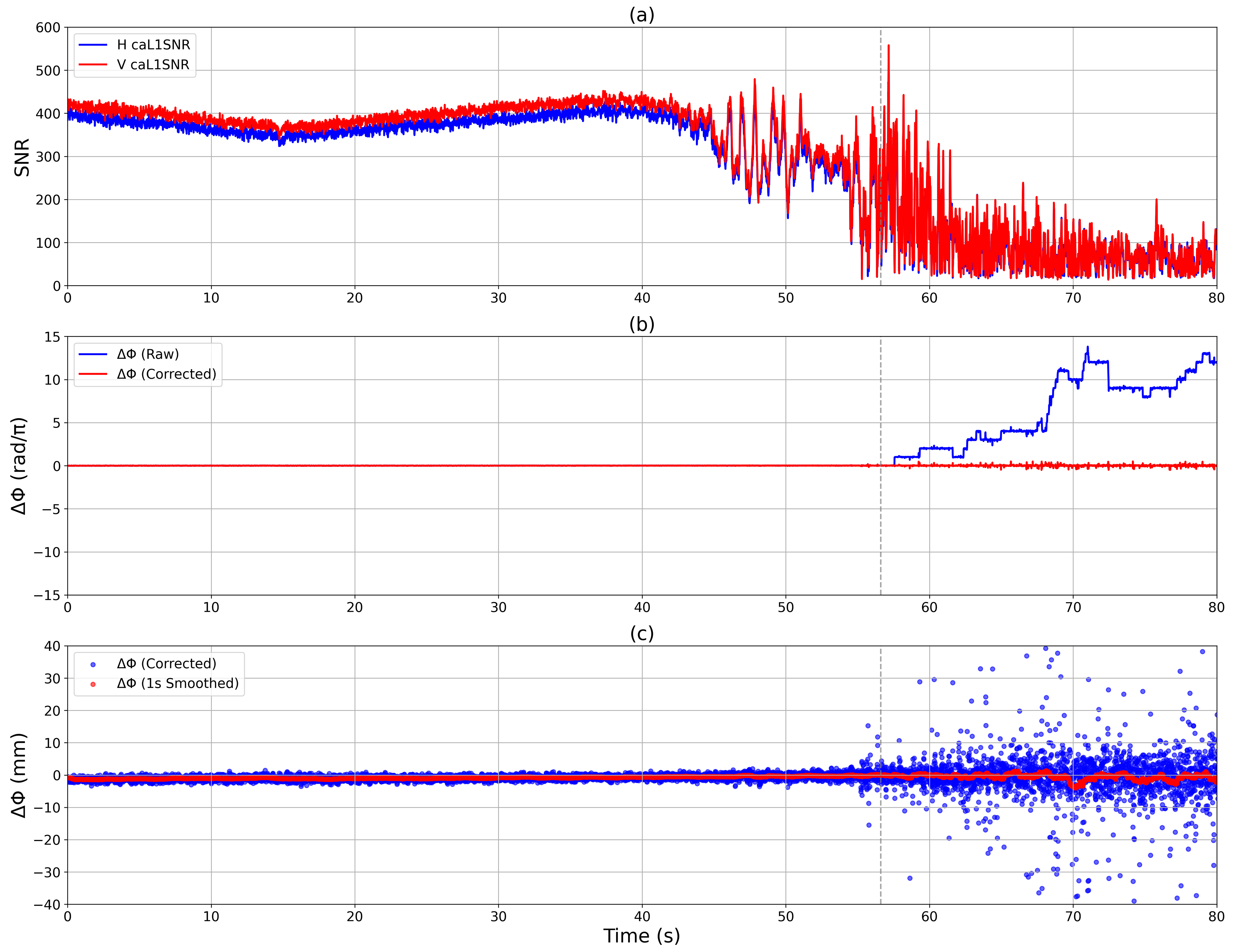Click the 600 tick on SNR axis
The image size is (1235, 952).
point(48,28)
